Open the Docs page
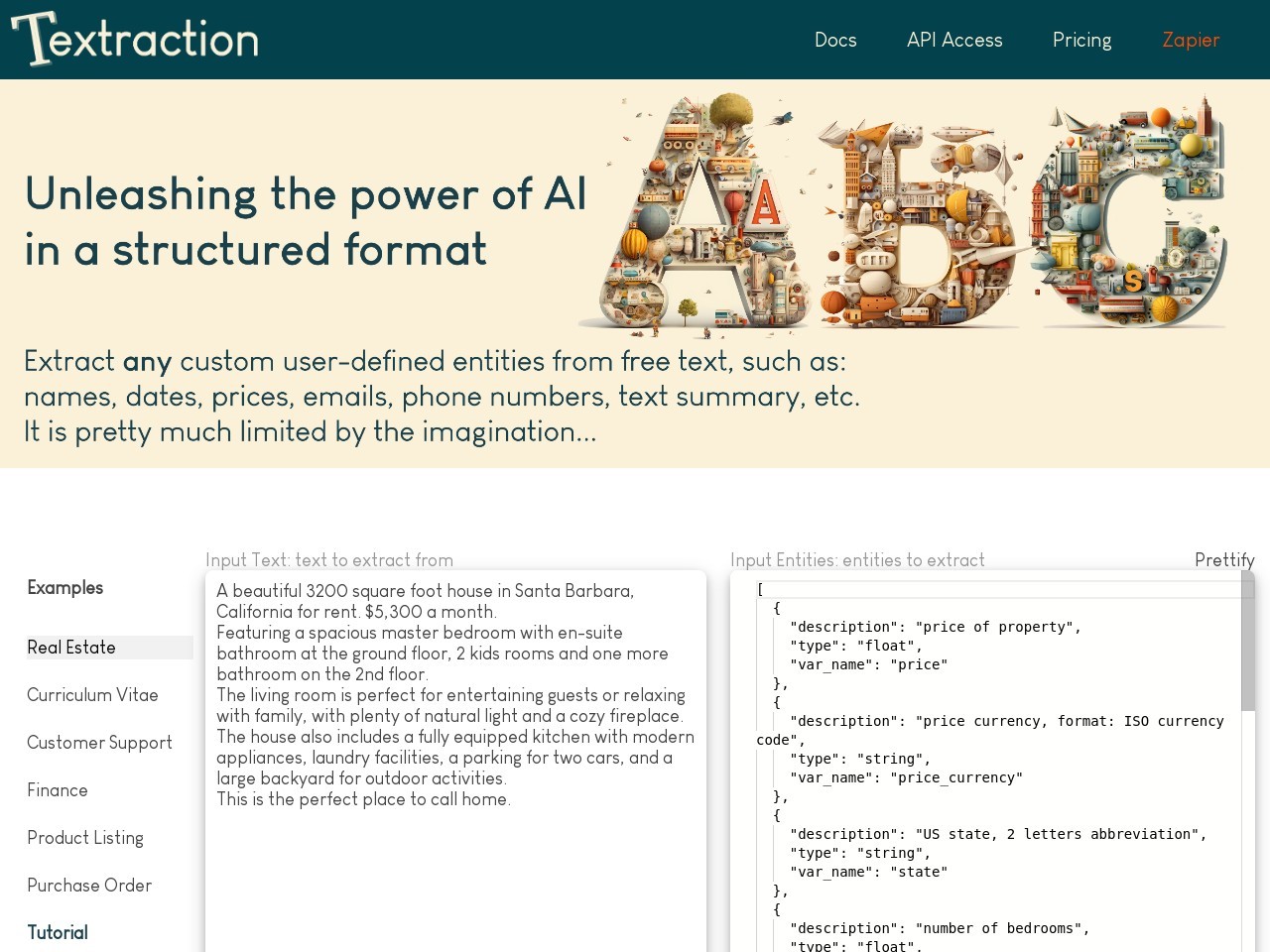 pyautogui.click(x=835, y=40)
